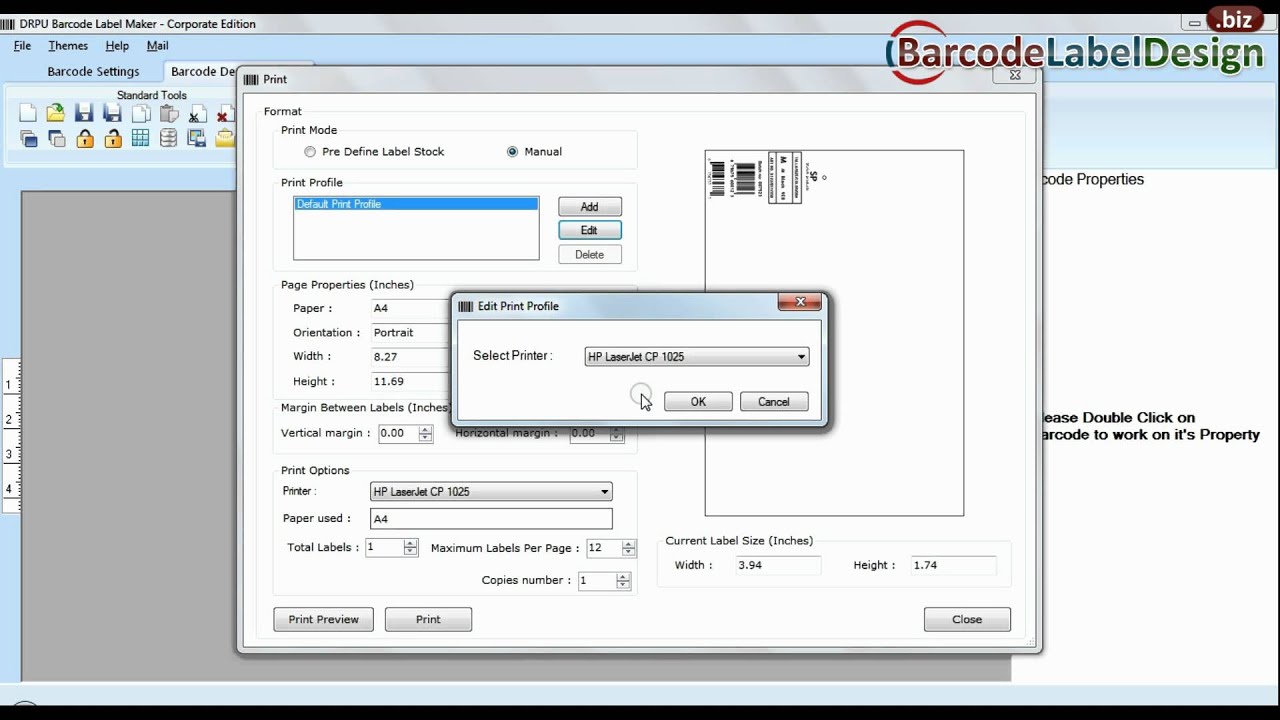Select Pre Define Label Stock print mode
The image size is (1280, 720).
click(x=310, y=152)
